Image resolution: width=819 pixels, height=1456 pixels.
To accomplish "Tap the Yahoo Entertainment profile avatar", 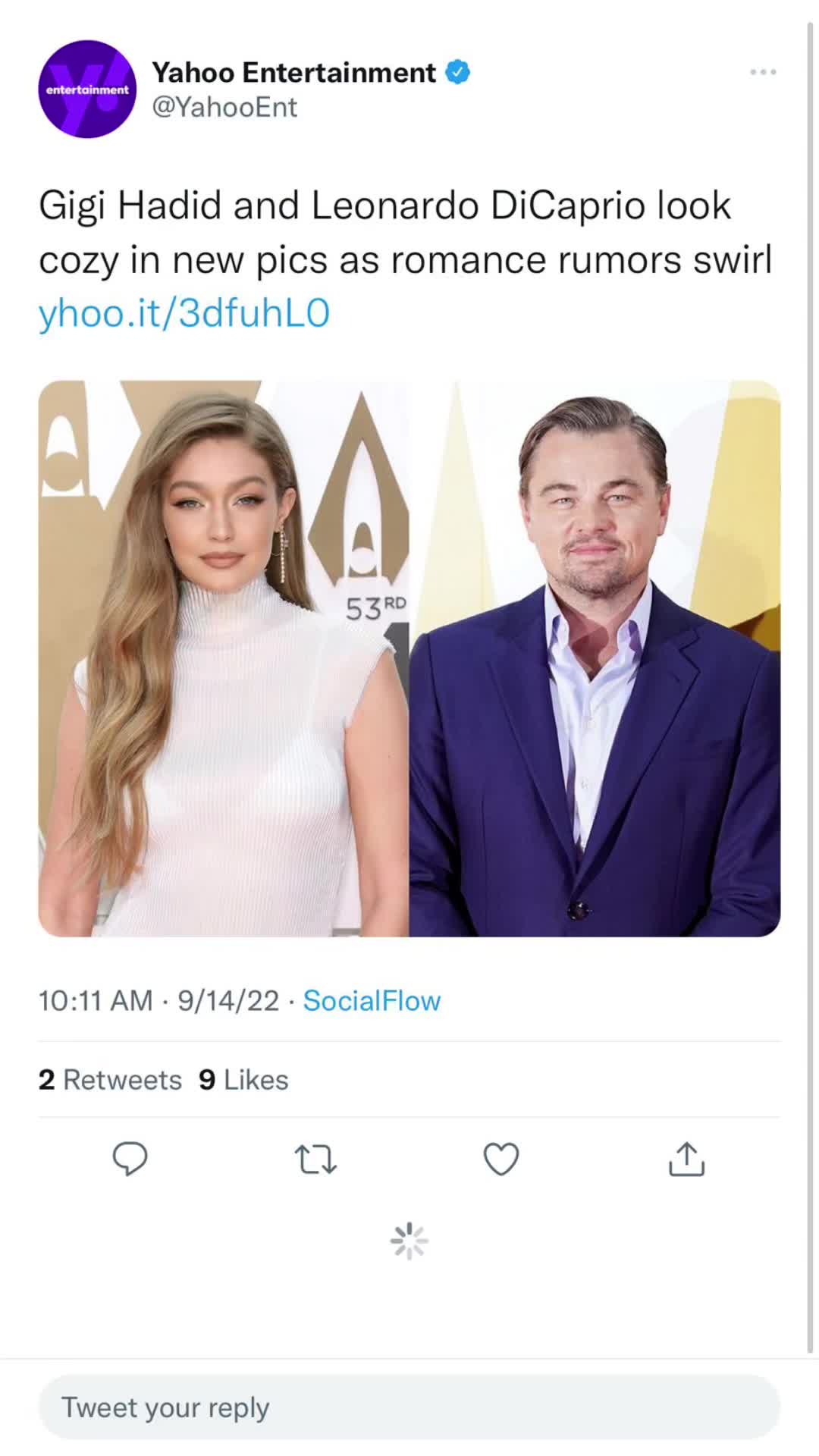I will (87, 89).
